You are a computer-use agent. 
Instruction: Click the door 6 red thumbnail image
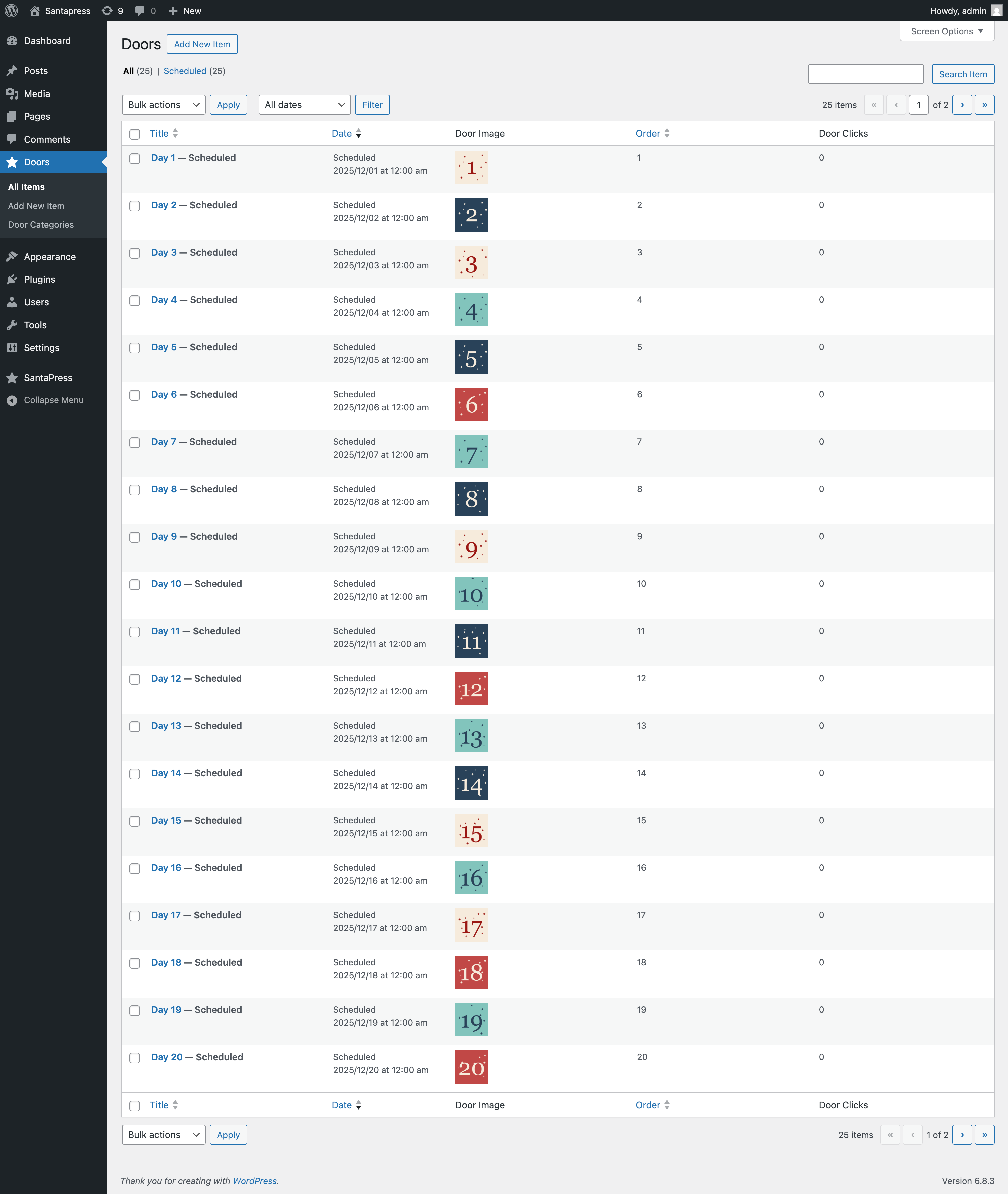point(471,404)
